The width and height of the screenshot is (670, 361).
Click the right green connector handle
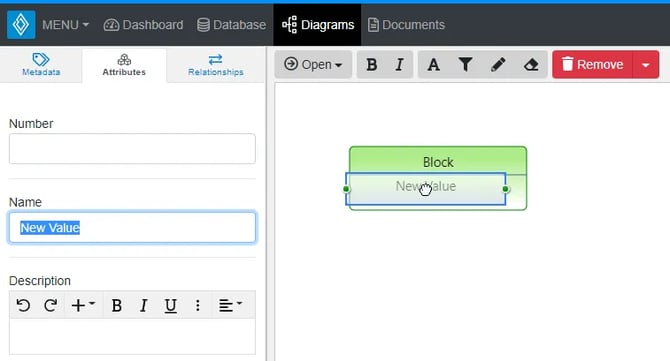(x=505, y=189)
